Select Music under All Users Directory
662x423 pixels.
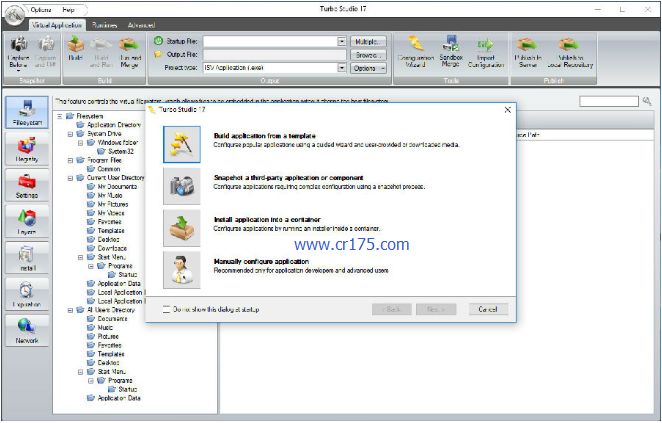coord(105,328)
